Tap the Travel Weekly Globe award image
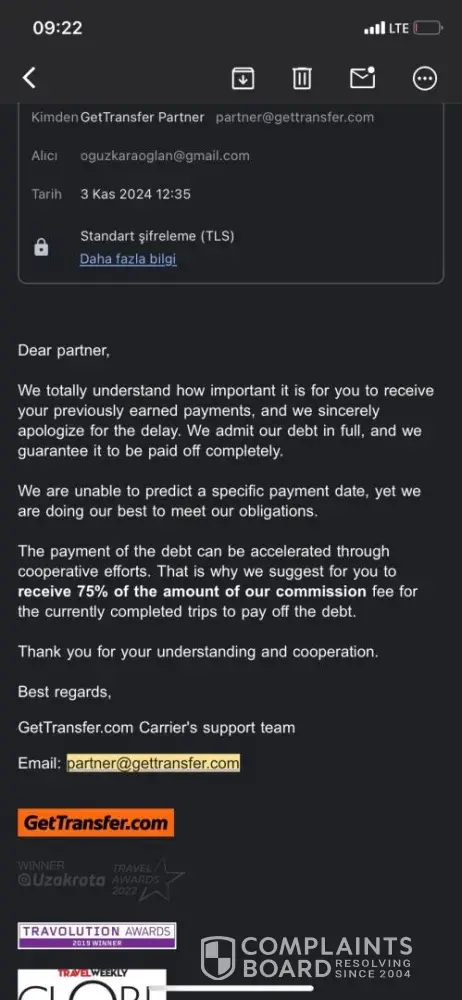 (92, 984)
